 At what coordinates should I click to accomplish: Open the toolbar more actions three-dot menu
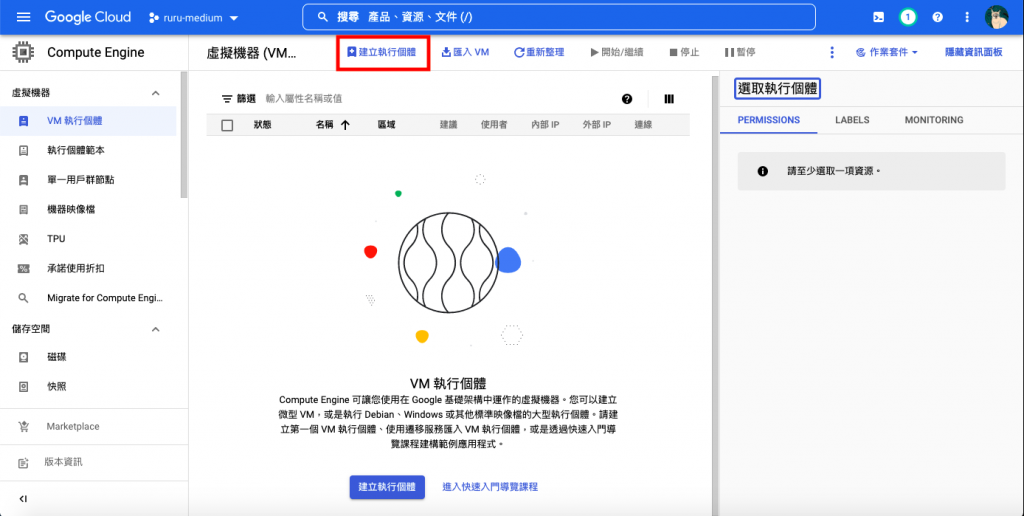(831, 52)
